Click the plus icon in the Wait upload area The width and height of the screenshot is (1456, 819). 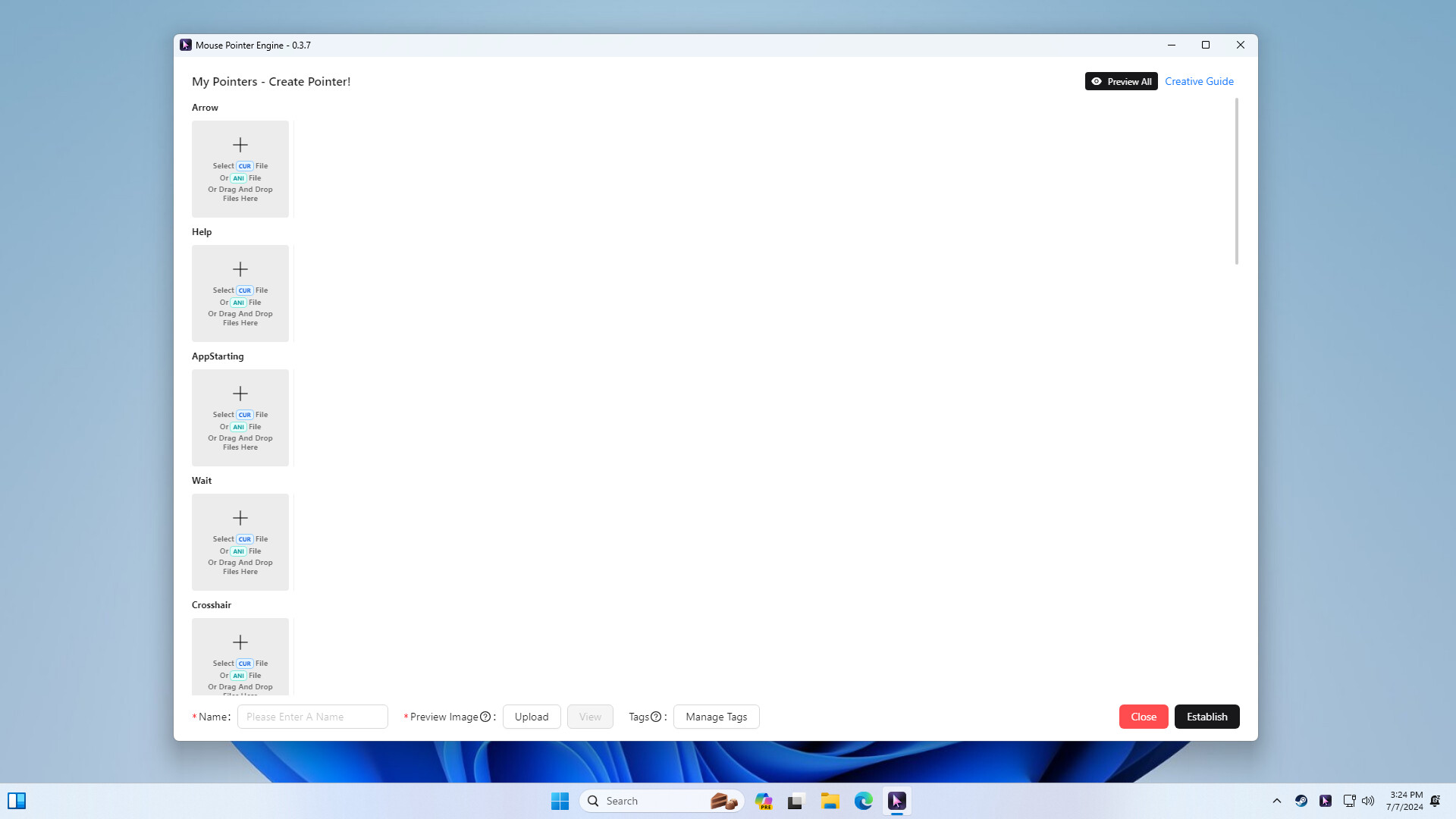[240, 517]
